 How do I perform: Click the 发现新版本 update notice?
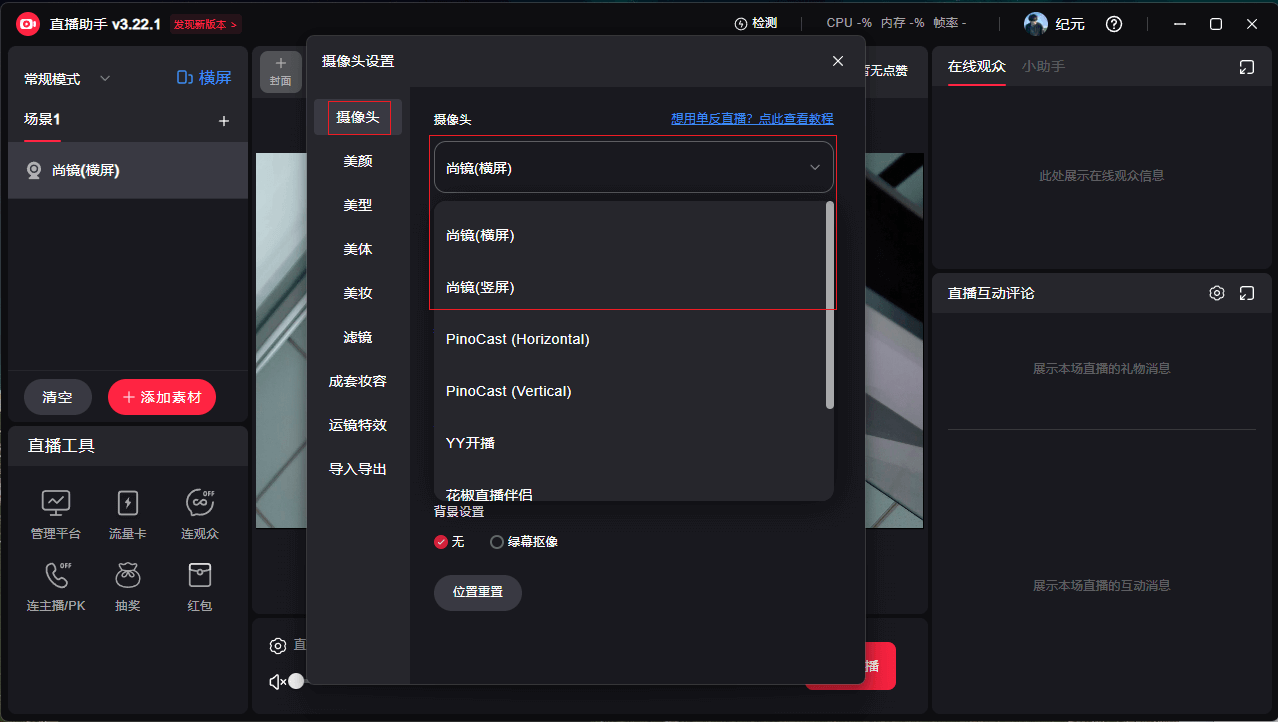[x=205, y=24]
